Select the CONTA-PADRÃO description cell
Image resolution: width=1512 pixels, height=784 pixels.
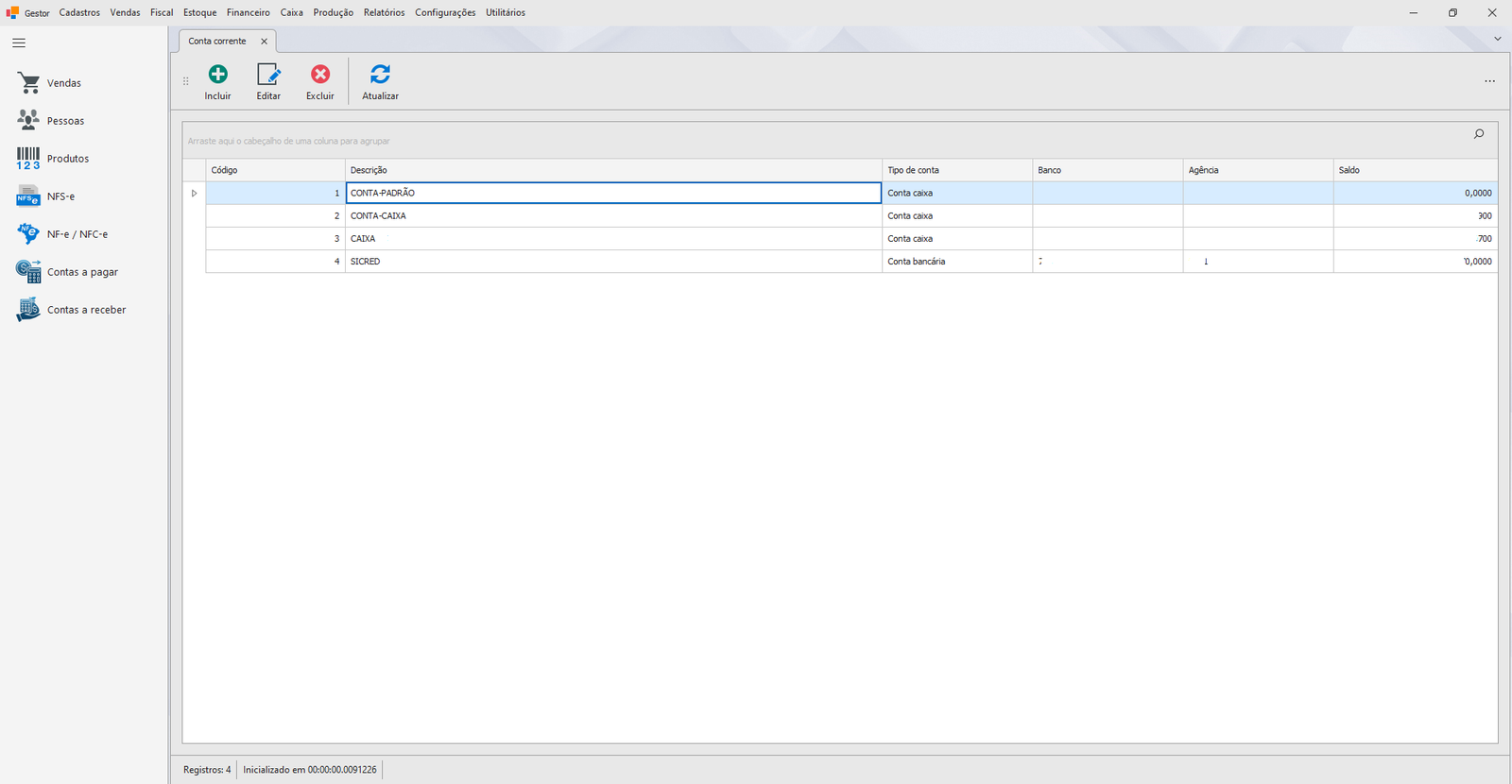pyautogui.click(x=613, y=193)
